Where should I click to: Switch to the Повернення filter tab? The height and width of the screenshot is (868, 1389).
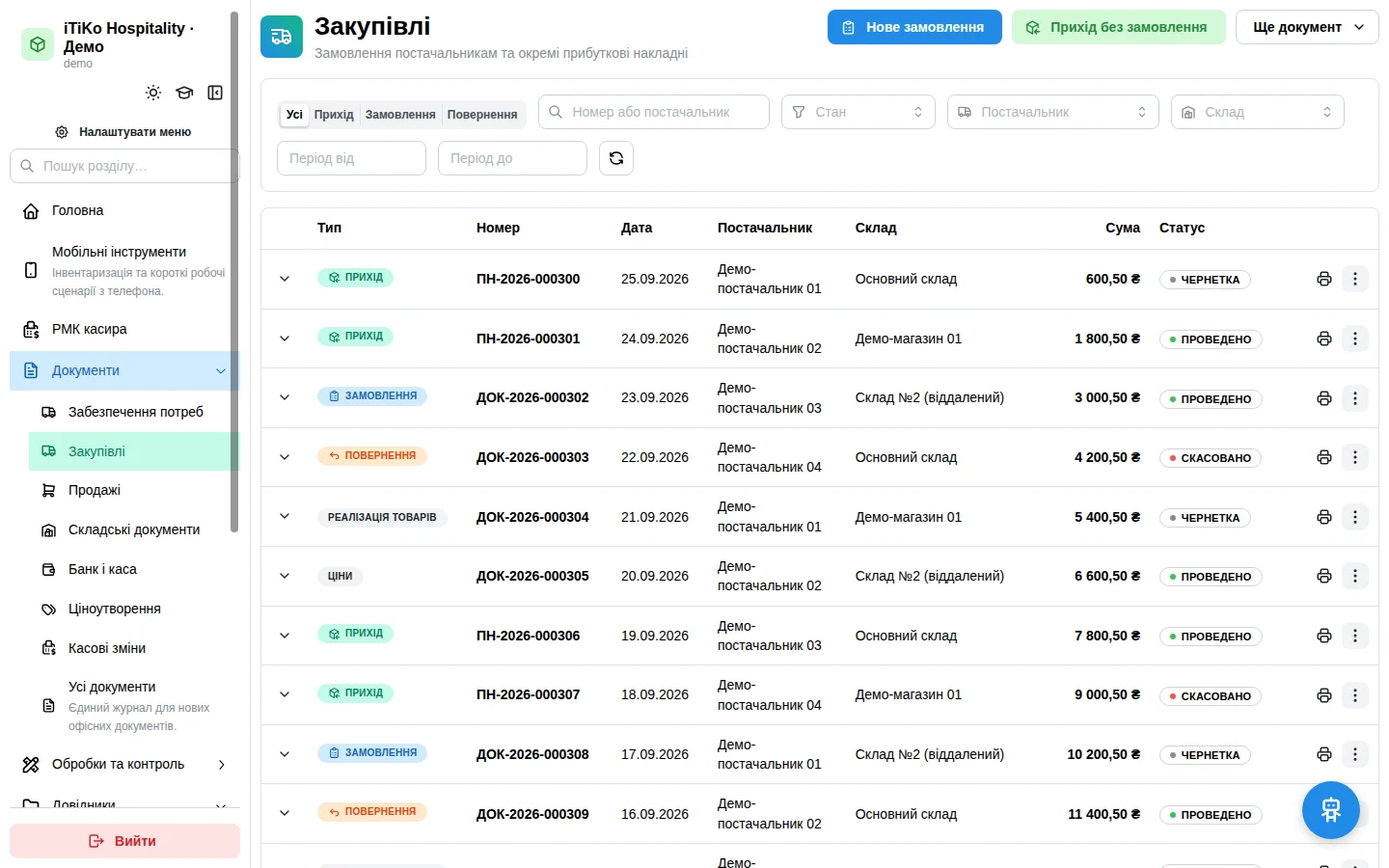pos(482,115)
